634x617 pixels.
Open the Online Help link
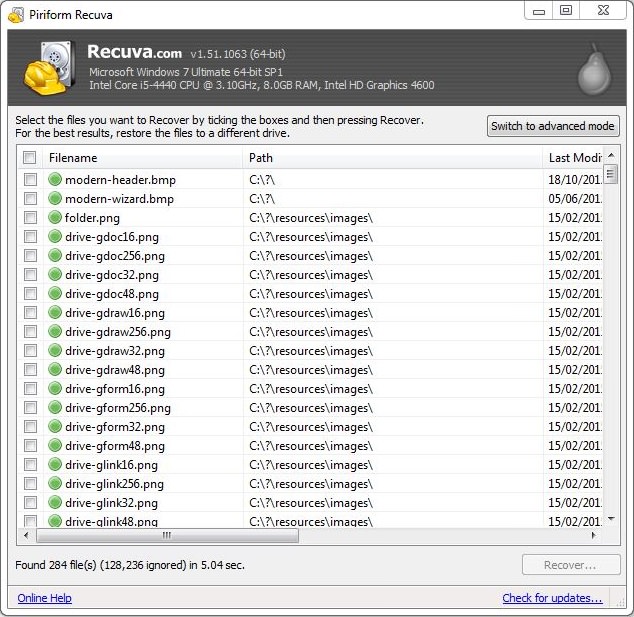click(x=44, y=598)
